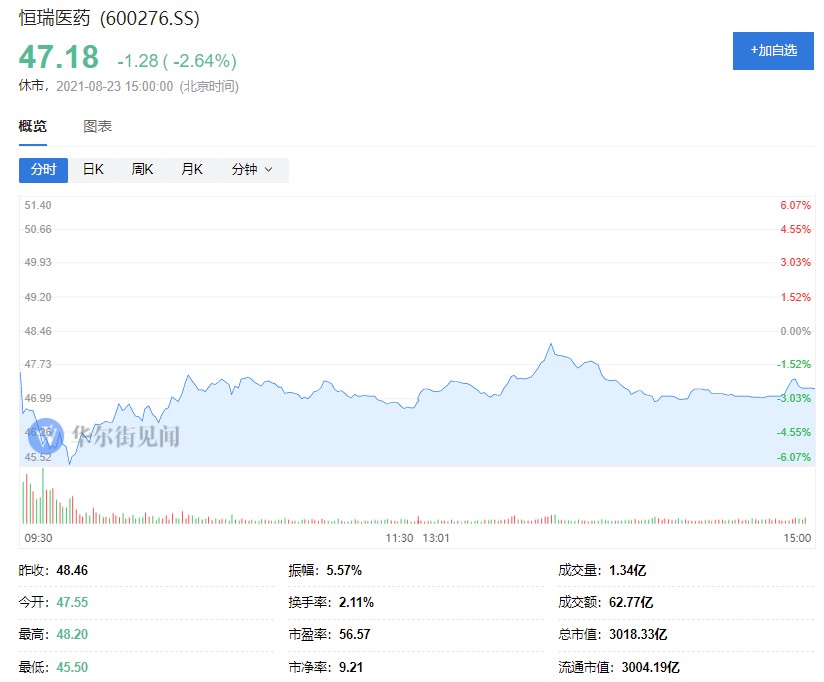Screen dimensions: 824x682
Task: Click the 成交额 value 62.77亿
Action: 631,603
